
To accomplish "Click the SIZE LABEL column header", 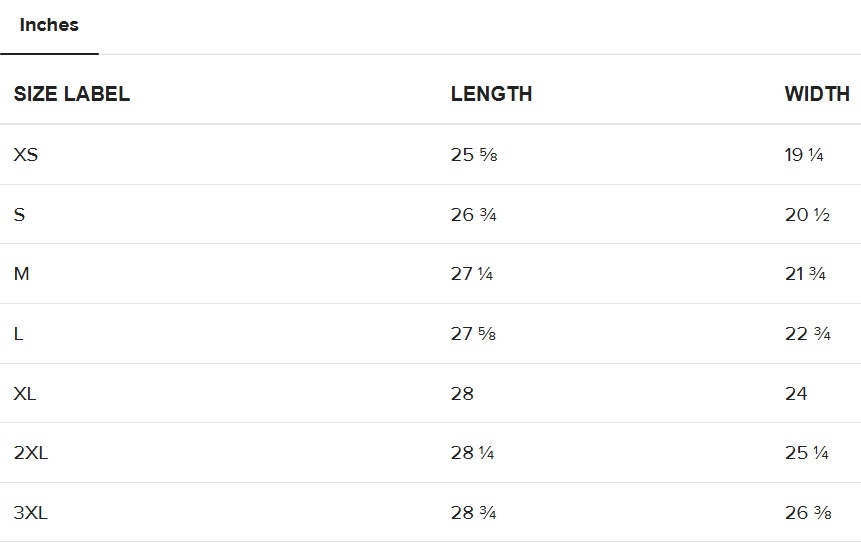I will 72,95.
